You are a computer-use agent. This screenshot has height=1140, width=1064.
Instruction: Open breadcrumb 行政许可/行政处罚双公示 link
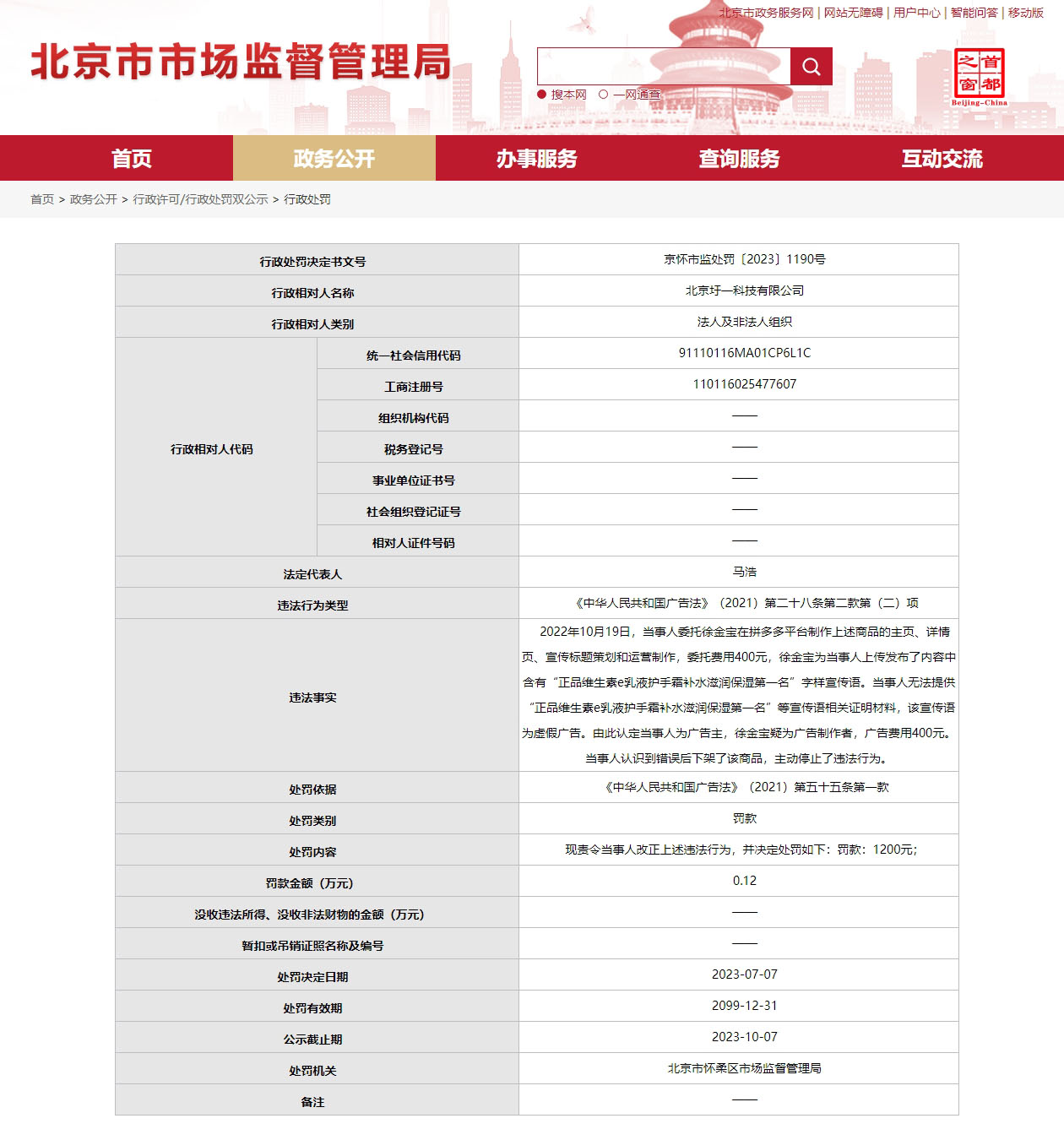pyautogui.click(x=201, y=199)
